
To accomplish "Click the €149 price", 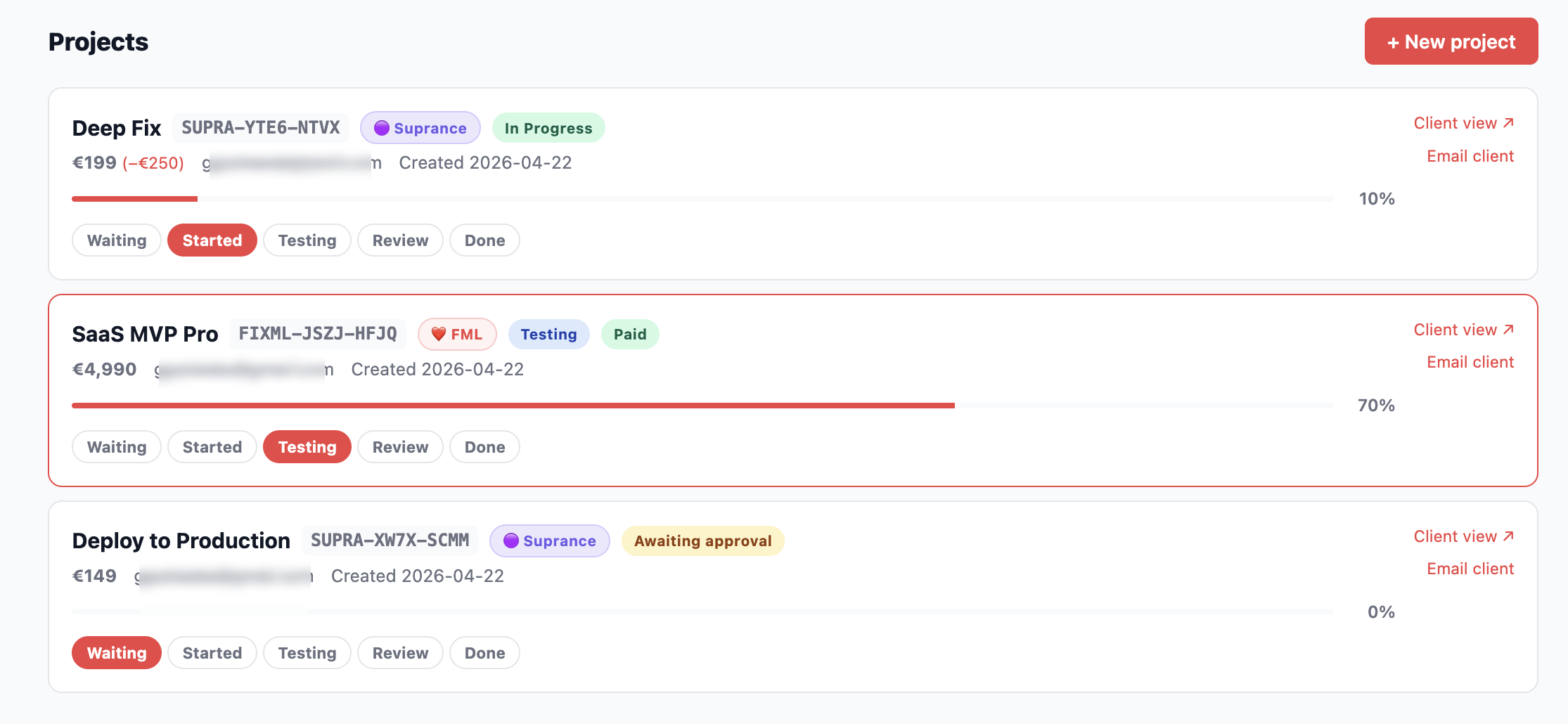I will pyautogui.click(x=94, y=576).
